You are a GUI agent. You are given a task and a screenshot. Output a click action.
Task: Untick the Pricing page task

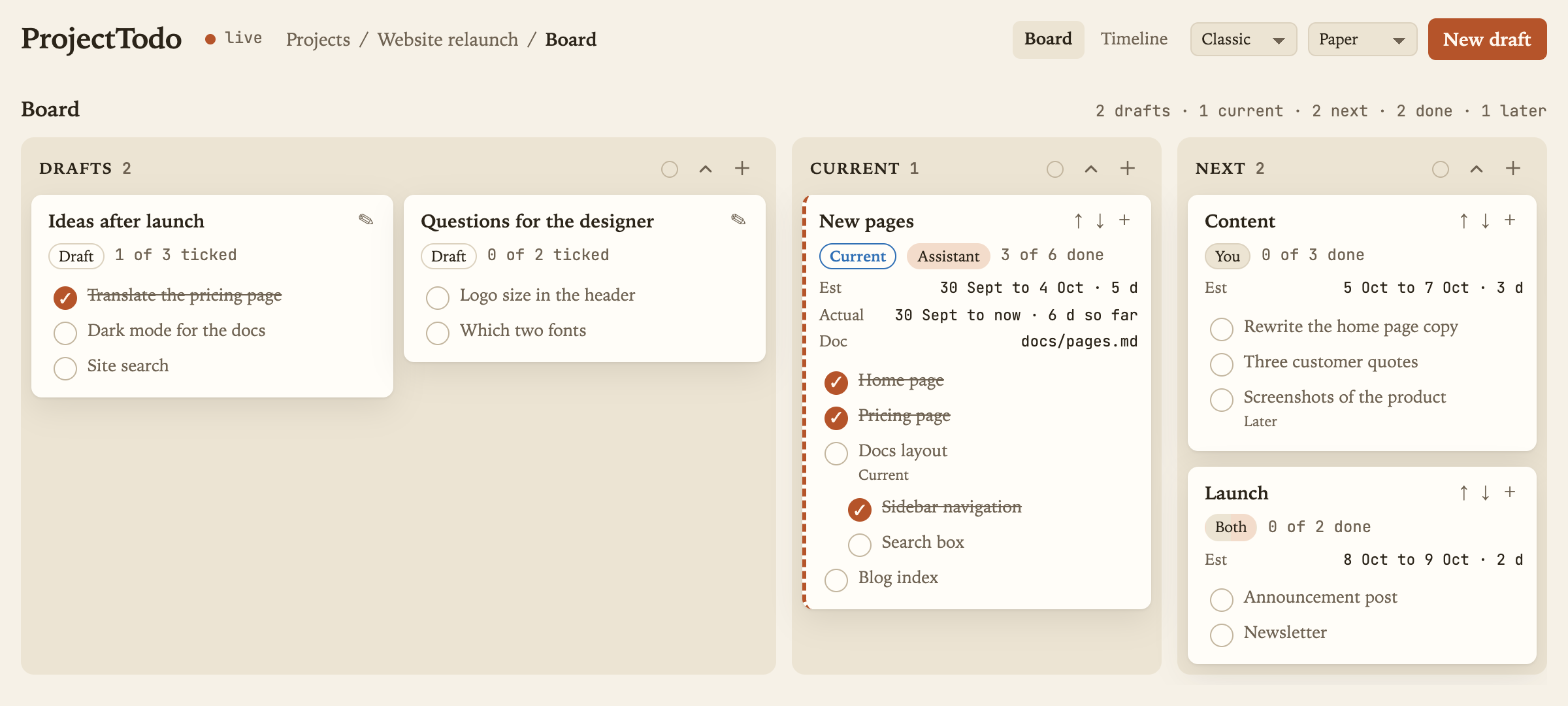[836, 418]
